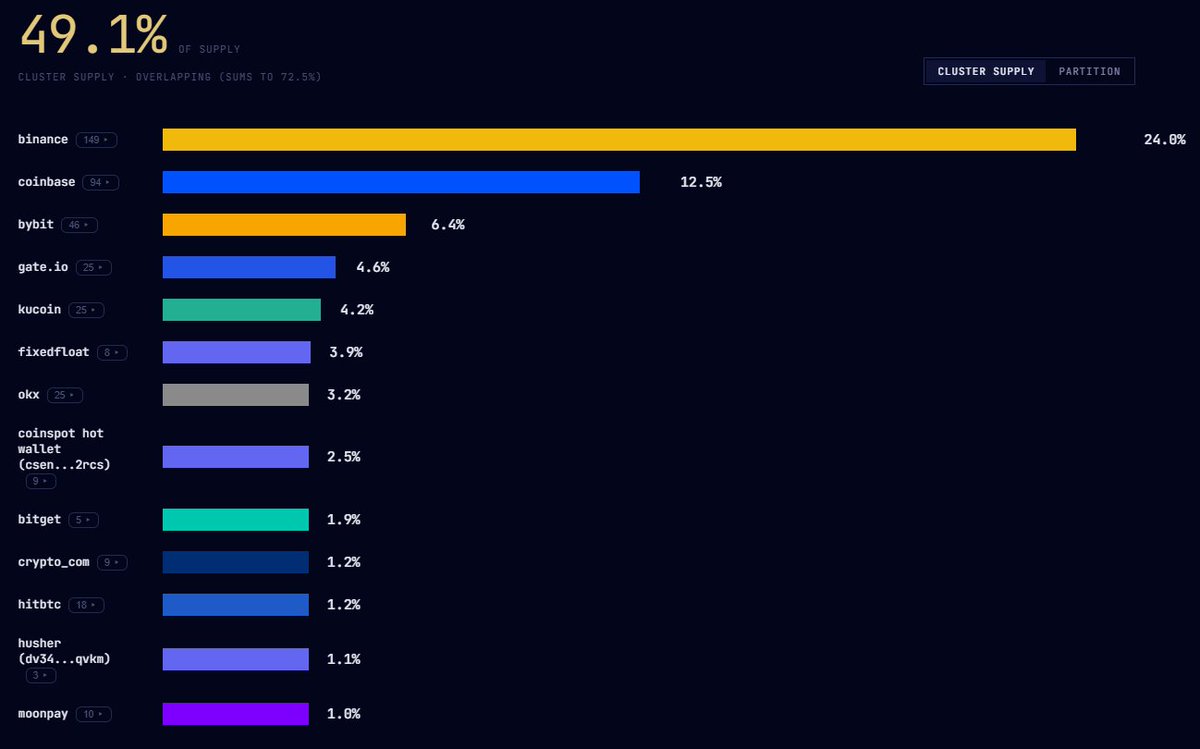Click the 'OF SUPPLY' caption

coord(209,49)
